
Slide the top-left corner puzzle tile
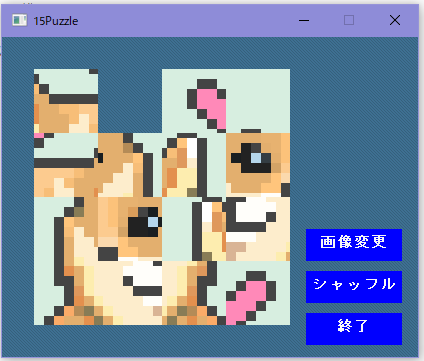coord(66,101)
